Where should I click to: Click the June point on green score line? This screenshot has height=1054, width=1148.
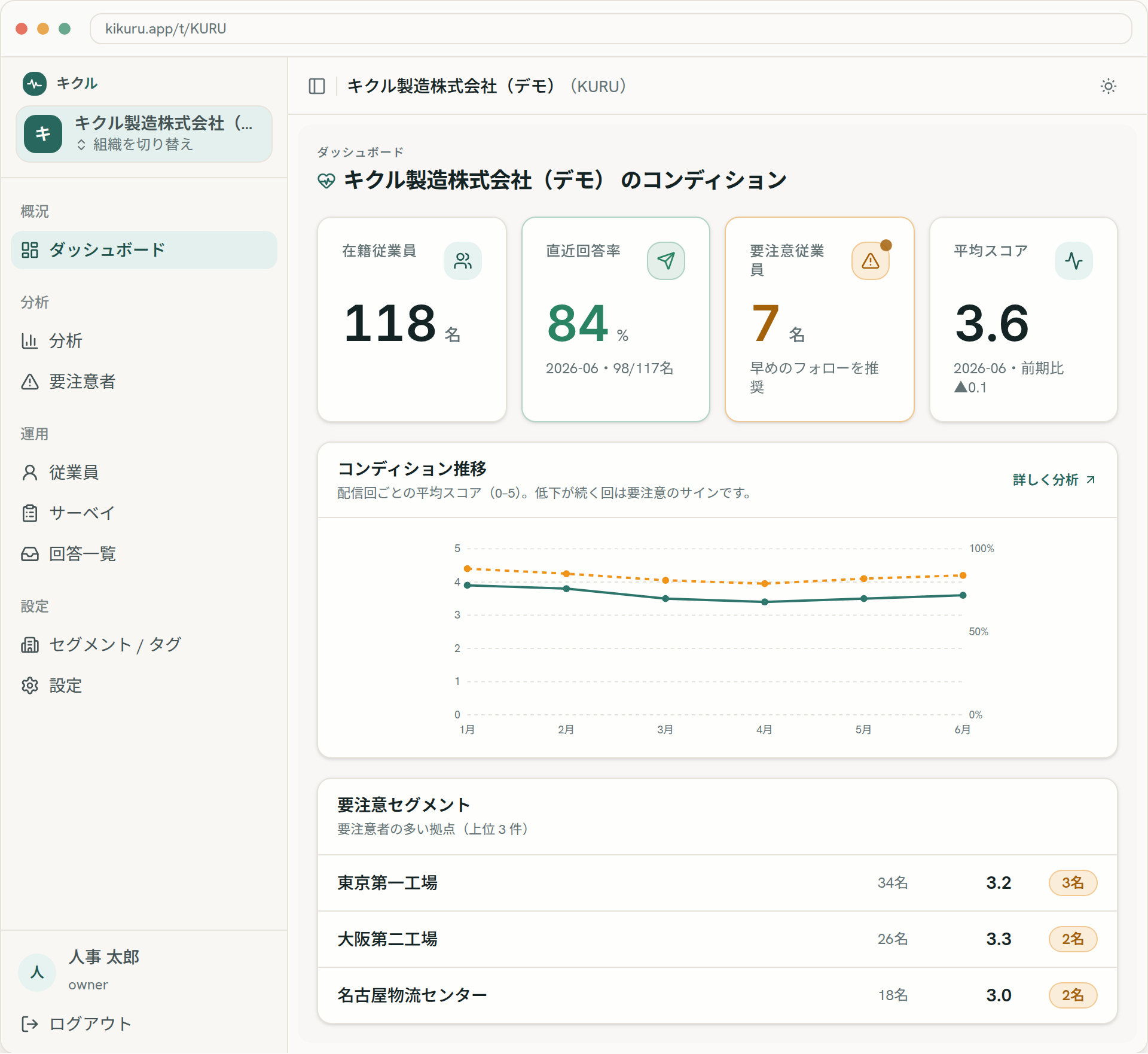pyautogui.click(x=963, y=595)
